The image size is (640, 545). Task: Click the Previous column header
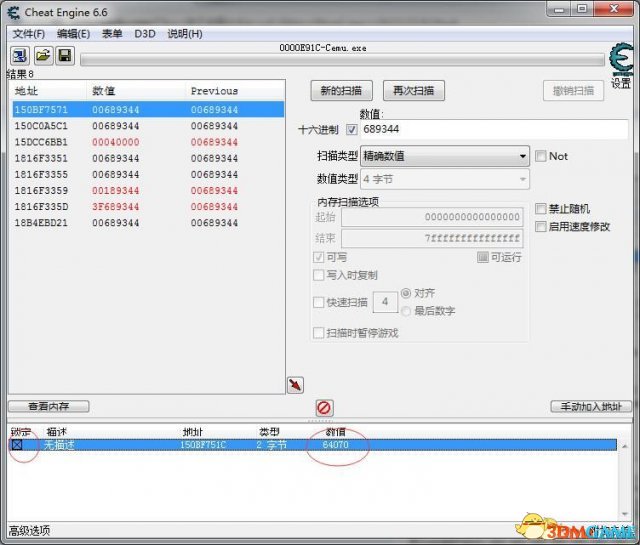coord(234,91)
